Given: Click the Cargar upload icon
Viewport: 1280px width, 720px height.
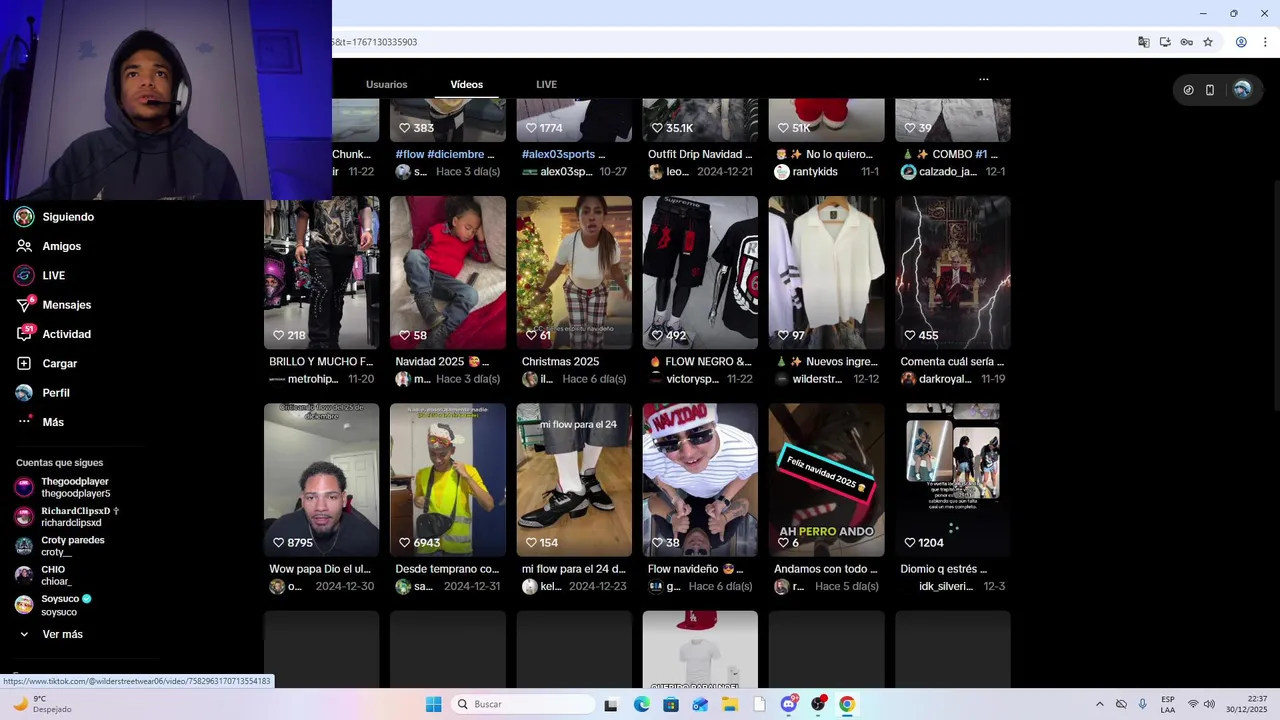Looking at the screenshot, I should tap(24, 363).
